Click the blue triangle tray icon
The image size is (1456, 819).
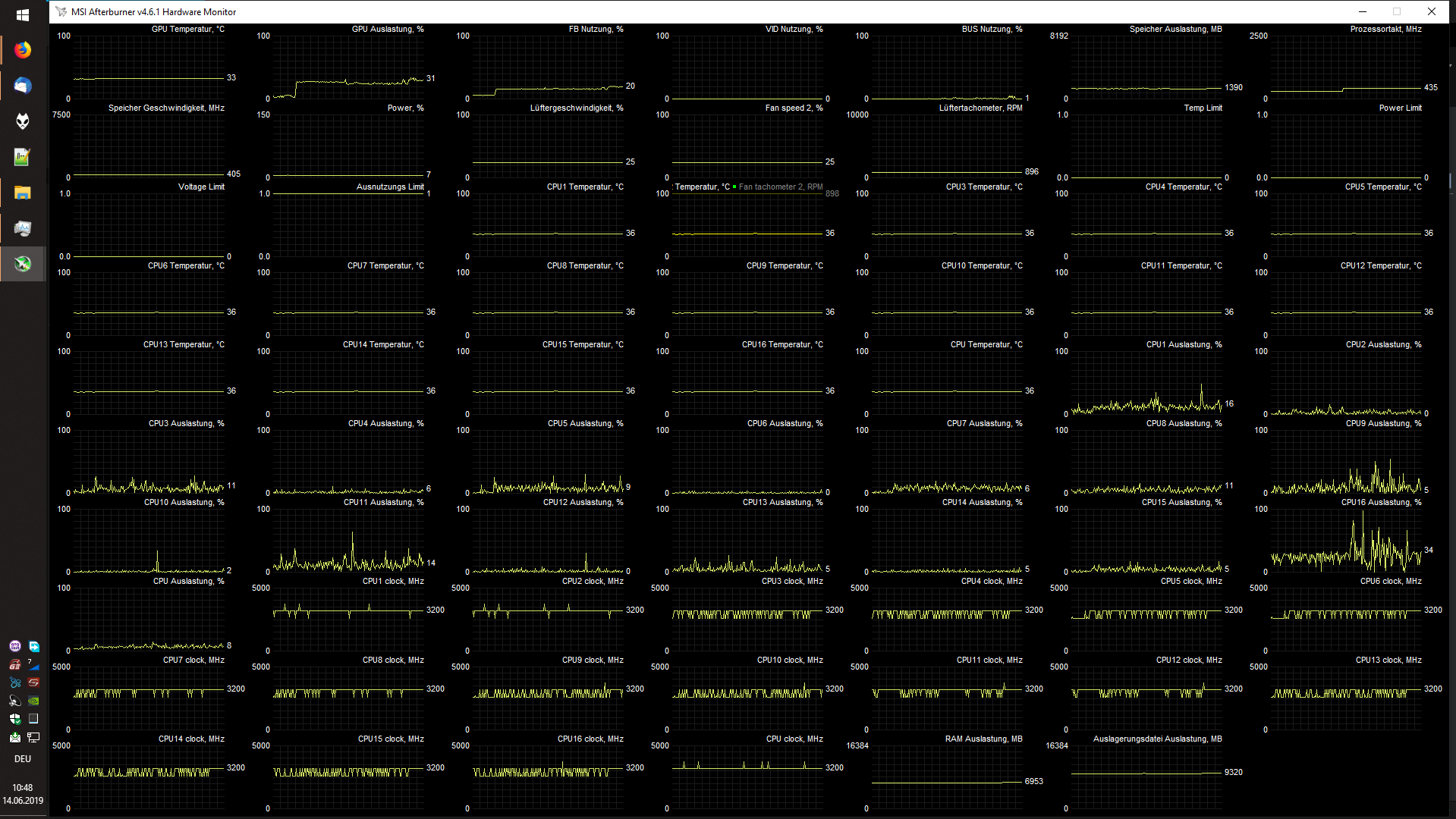click(33, 664)
